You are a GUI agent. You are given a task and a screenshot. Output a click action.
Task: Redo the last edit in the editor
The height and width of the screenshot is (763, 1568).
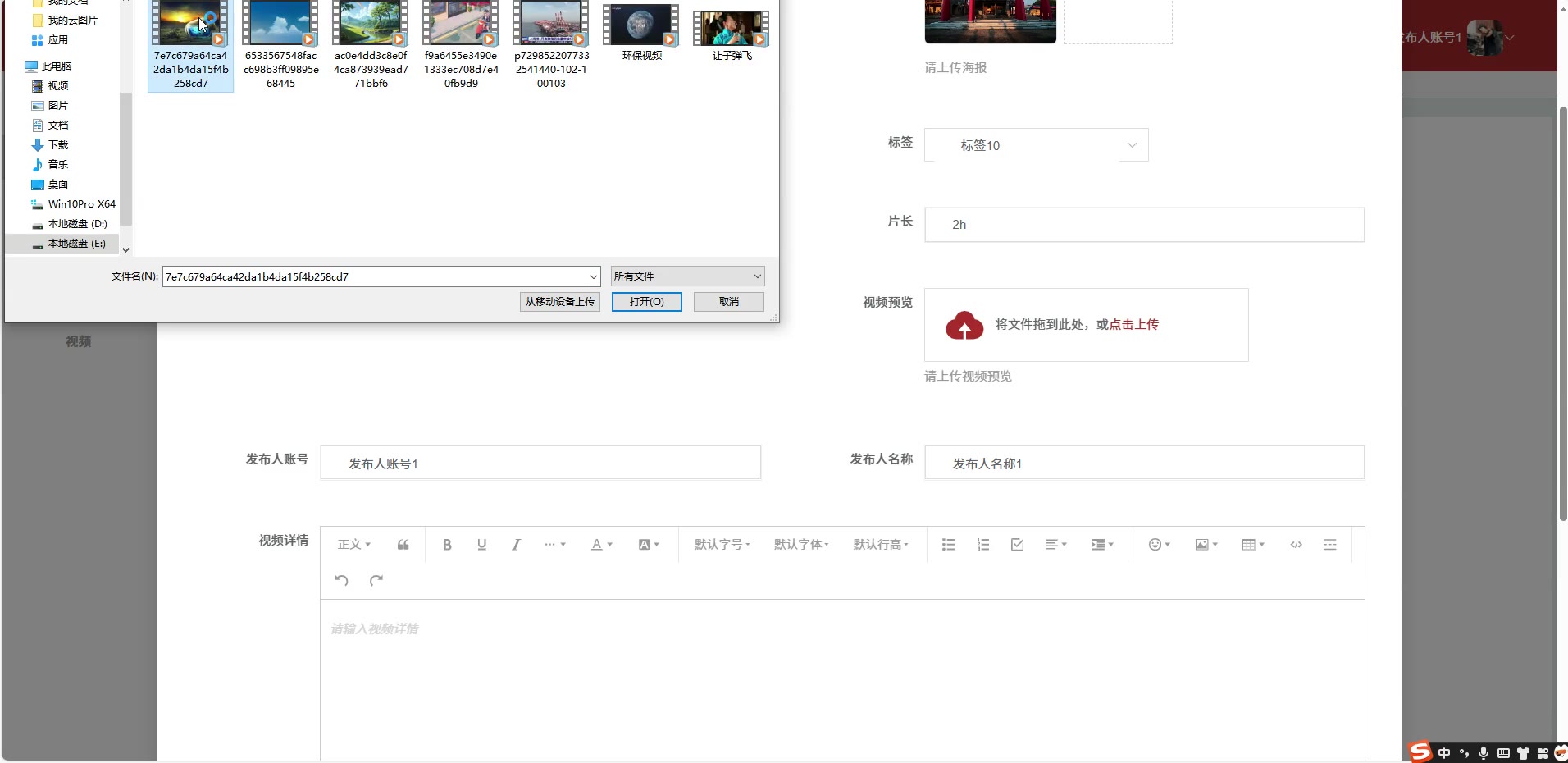[376, 581]
